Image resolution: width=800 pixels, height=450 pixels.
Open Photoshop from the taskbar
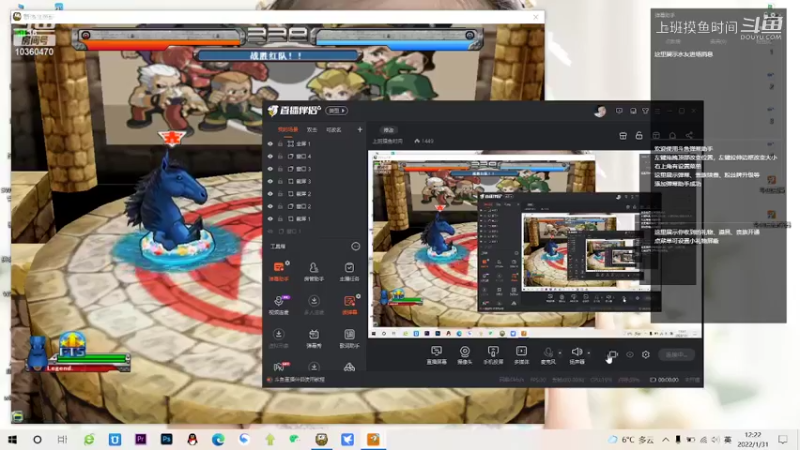coord(166,439)
